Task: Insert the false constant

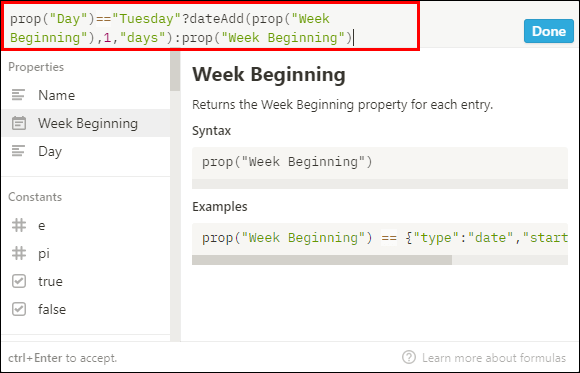Action: [x=86, y=309]
